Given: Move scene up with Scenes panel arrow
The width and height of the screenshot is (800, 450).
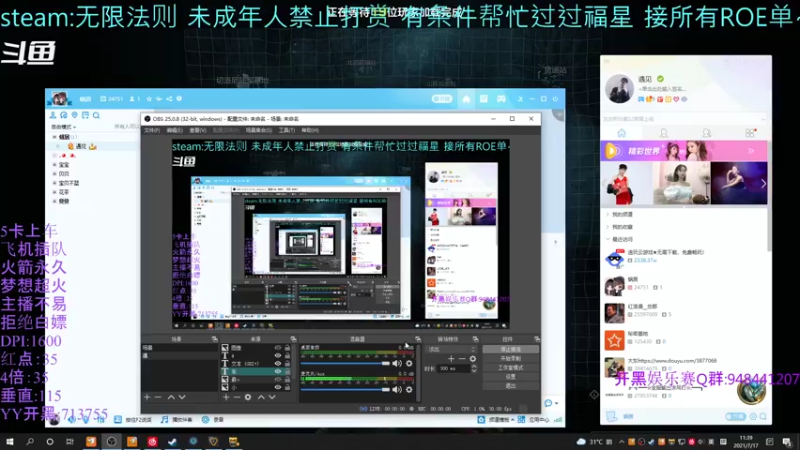Looking at the screenshot, I should 171,397.
